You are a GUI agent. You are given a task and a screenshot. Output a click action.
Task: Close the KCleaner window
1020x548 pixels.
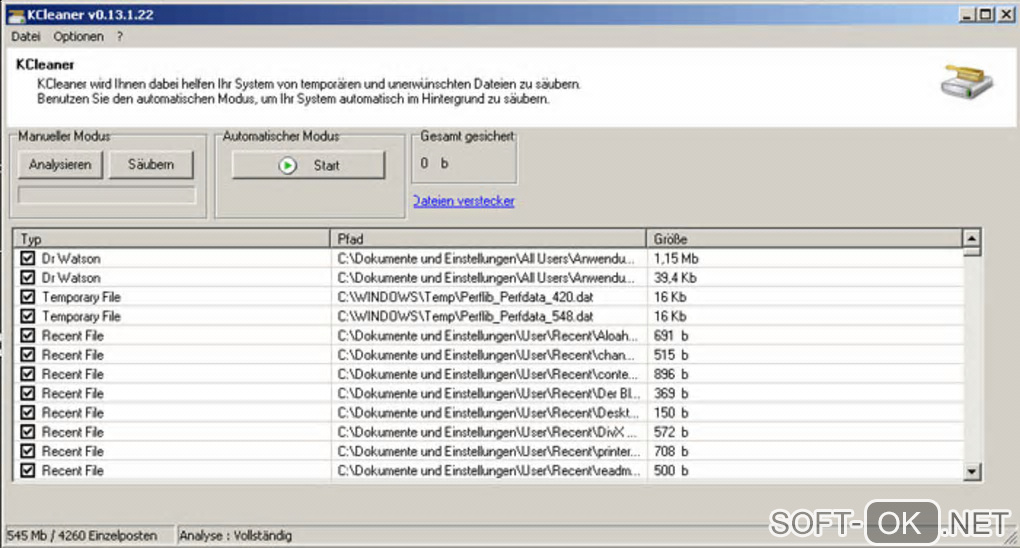pos(1006,14)
